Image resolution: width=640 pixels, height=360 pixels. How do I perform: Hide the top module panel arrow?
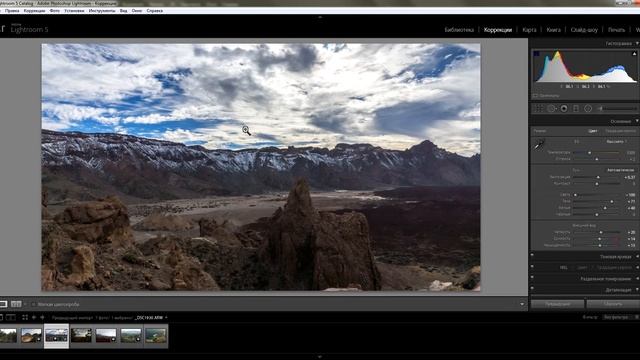320,17
